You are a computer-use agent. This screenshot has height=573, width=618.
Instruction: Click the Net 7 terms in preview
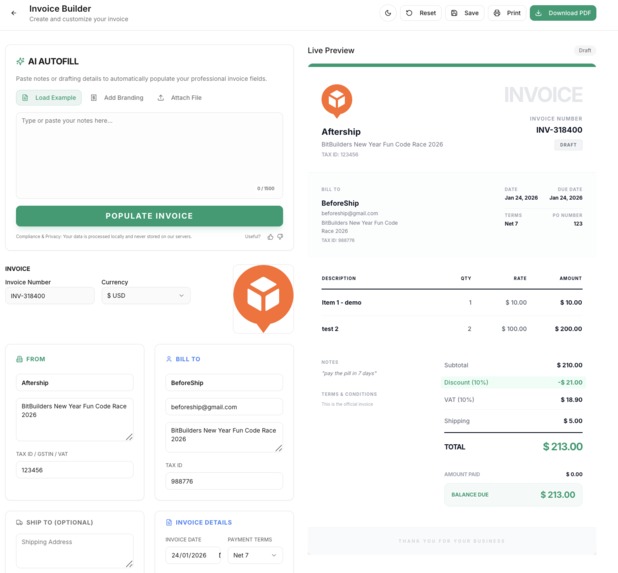pos(511,224)
